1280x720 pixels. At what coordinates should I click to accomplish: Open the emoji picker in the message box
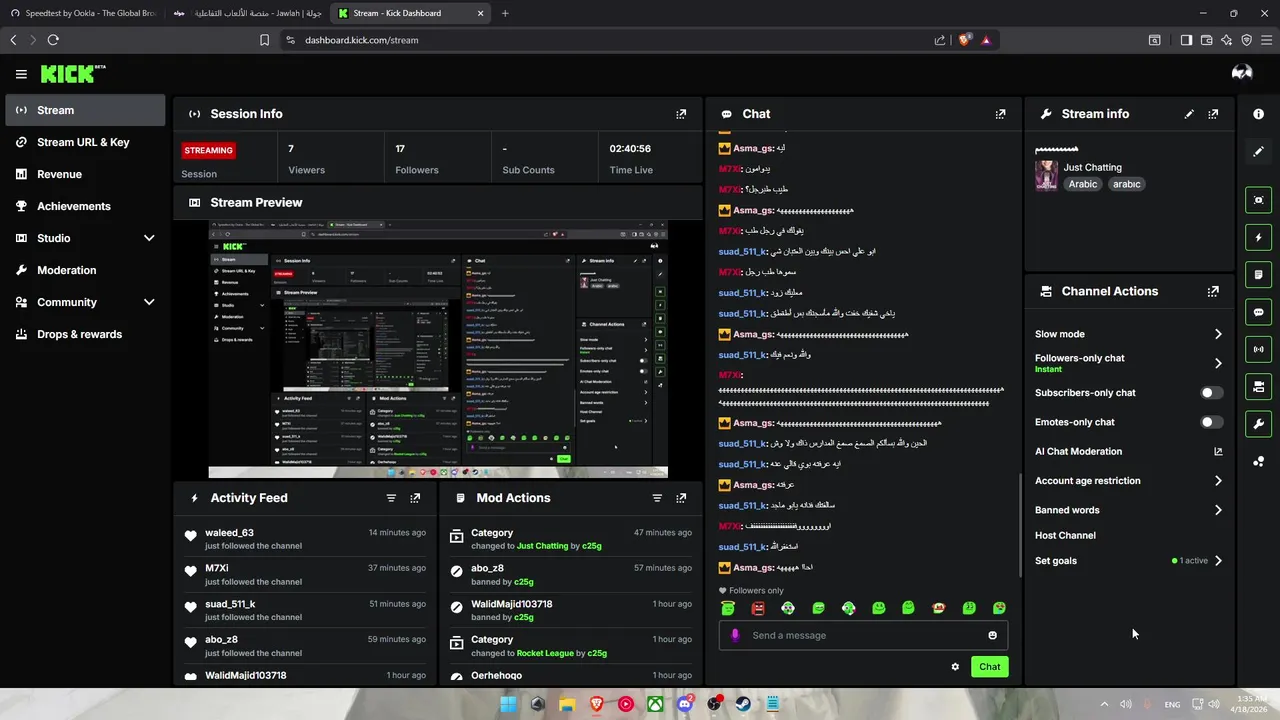coord(992,635)
